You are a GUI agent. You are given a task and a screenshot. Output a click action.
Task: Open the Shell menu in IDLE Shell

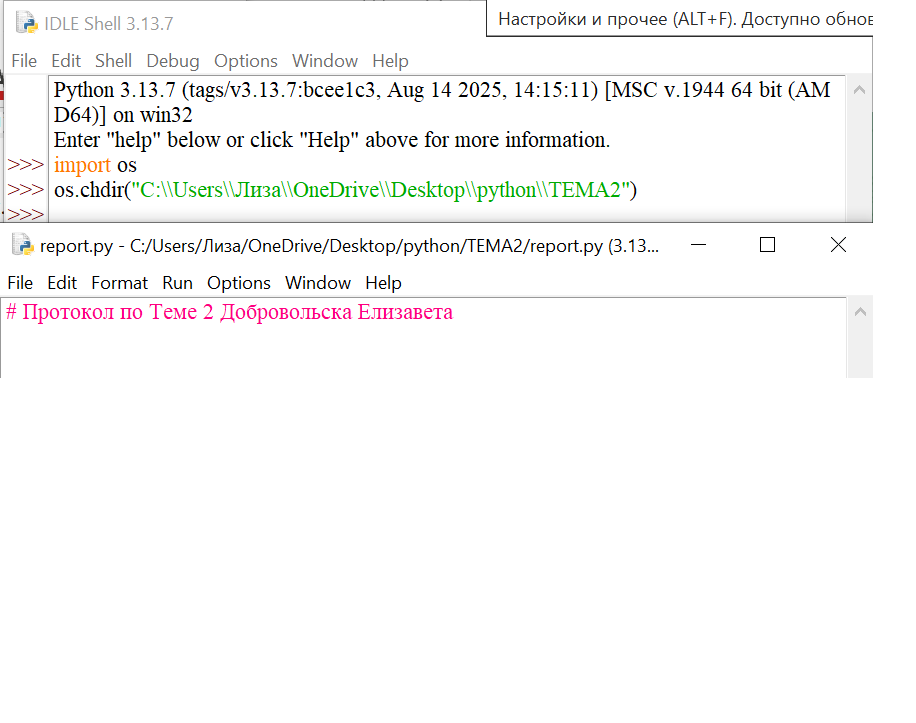113,61
